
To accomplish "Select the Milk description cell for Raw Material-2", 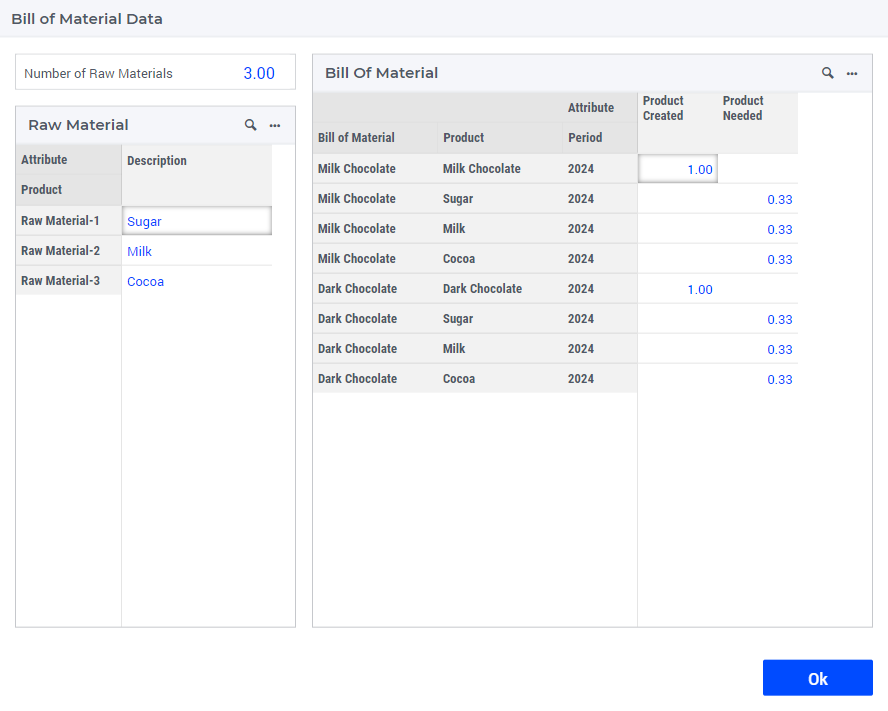I will pyautogui.click(x=197, y=251).
